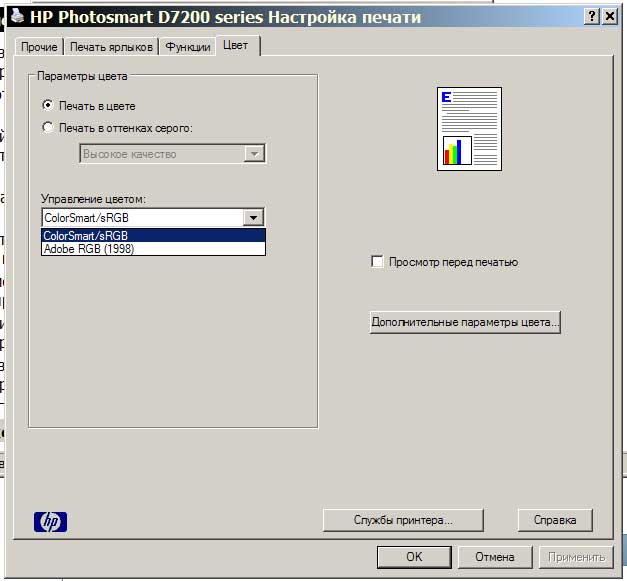This screenshot has width=627, height=581.
Task: Confirm with the OK button
Action: point(414,557)
